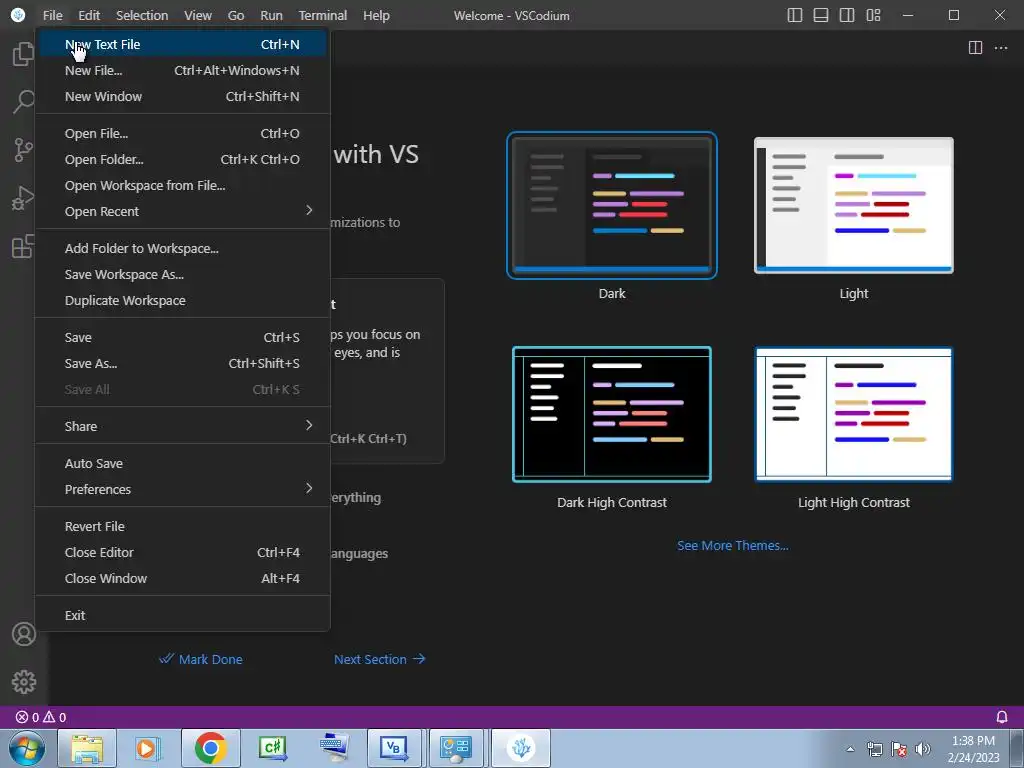Choose Open File...
The image size is (1024, 768).
click(182, 134)
